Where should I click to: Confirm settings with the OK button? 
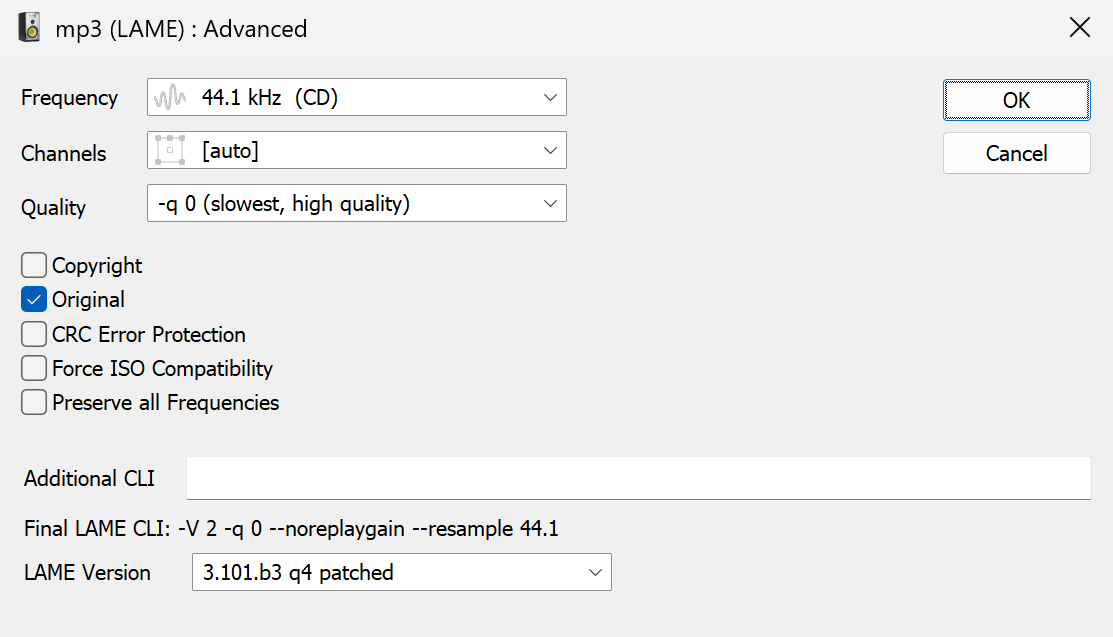point(1016,100)
